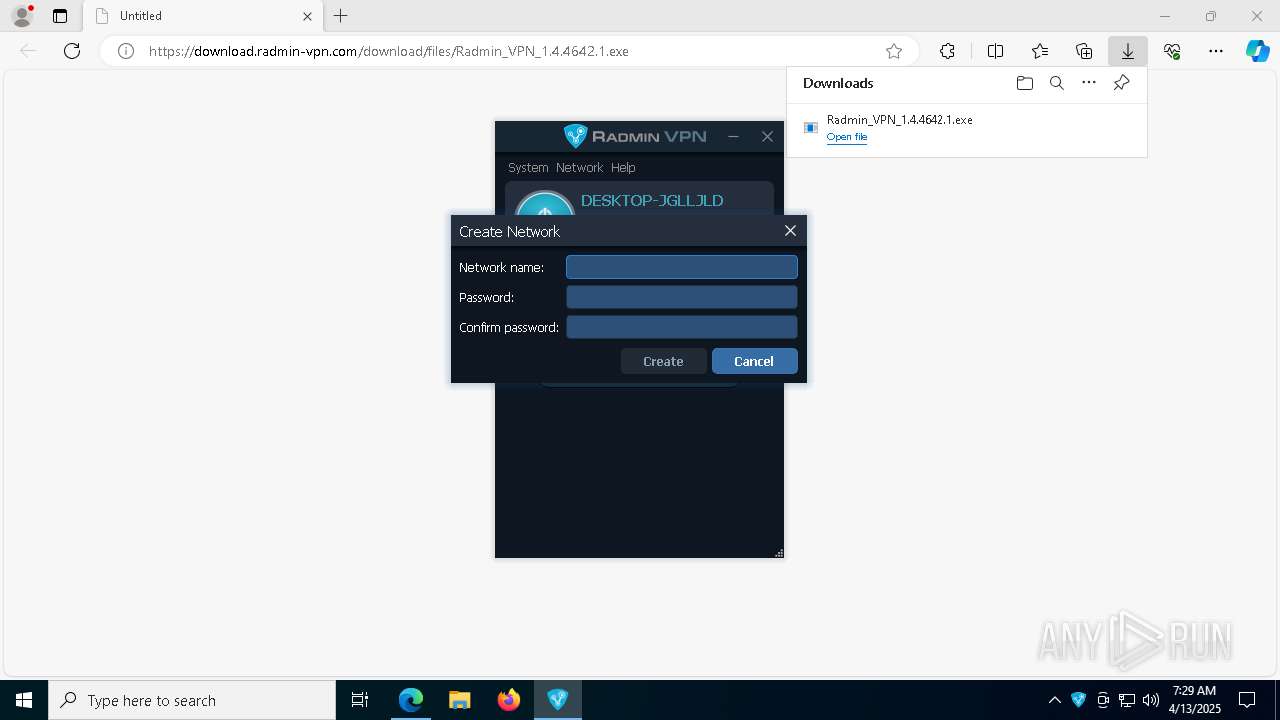Click the Confirm password field
Screen dimensions: 1280x720
coord(682,327)
